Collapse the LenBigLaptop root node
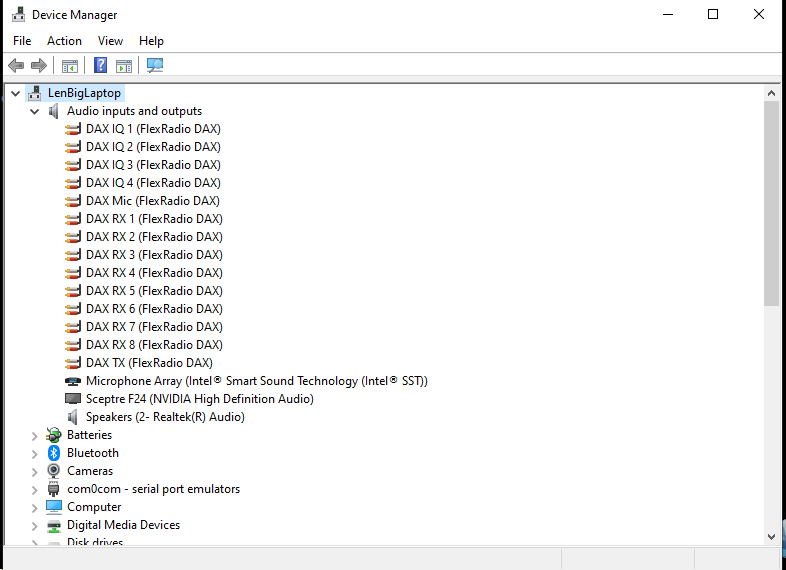Screen dimensions: 786x570 (16, 93)
